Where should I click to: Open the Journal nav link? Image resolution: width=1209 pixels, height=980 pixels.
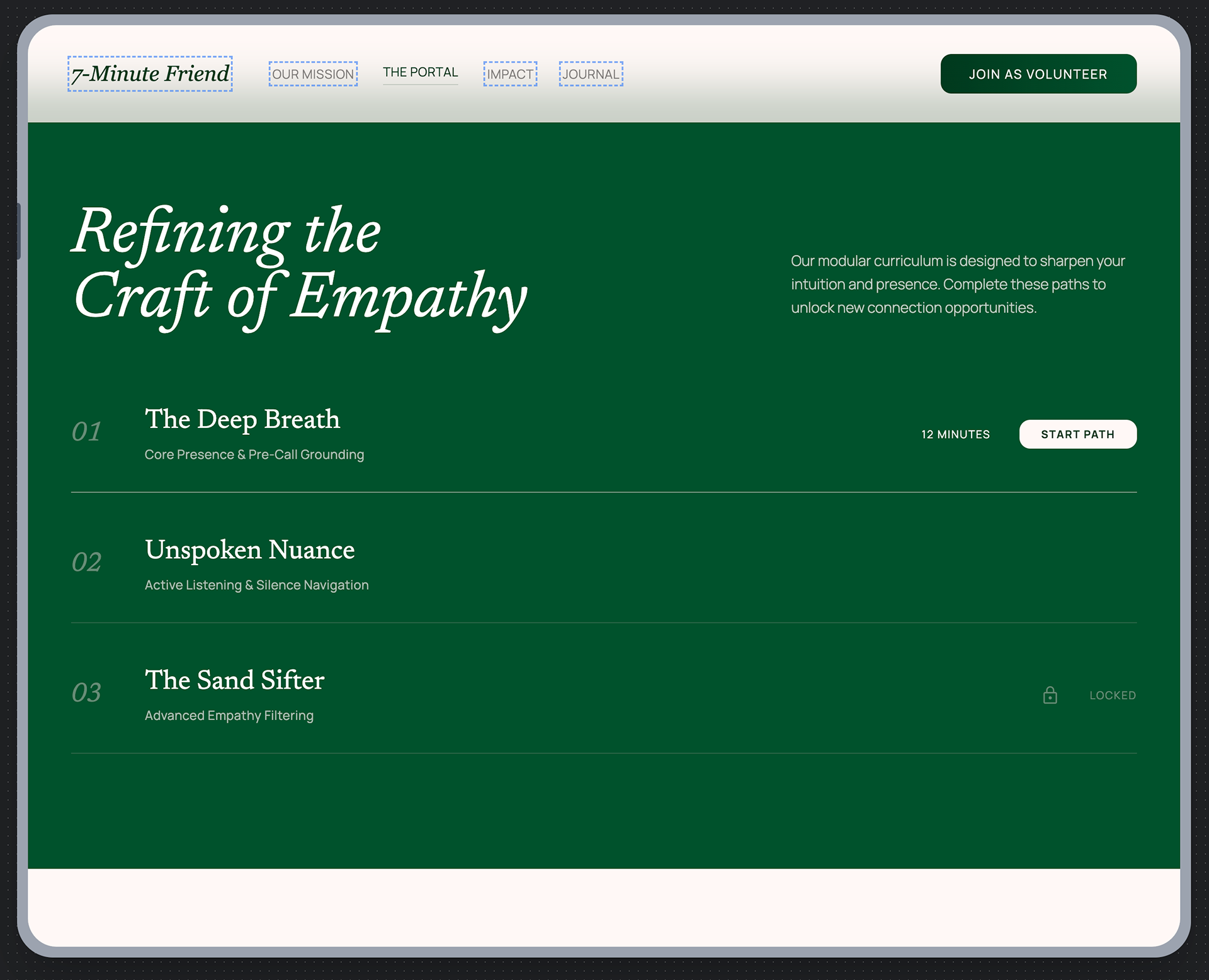591,74
